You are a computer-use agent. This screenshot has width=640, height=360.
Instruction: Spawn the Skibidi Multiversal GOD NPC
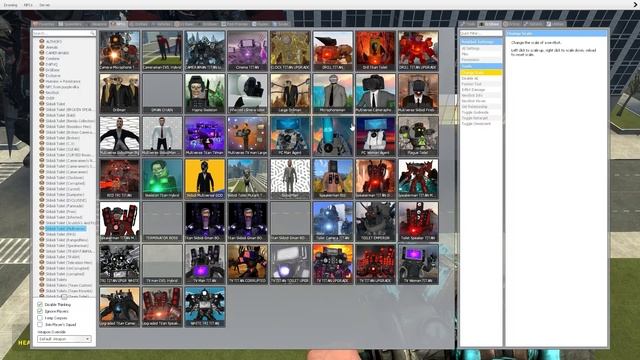pyautogui.click(x=205, y=179)
